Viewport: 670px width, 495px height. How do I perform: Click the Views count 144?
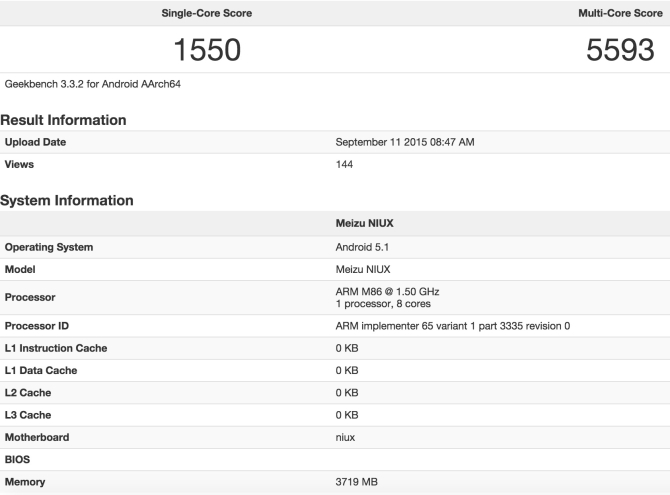tap(344, 164)
